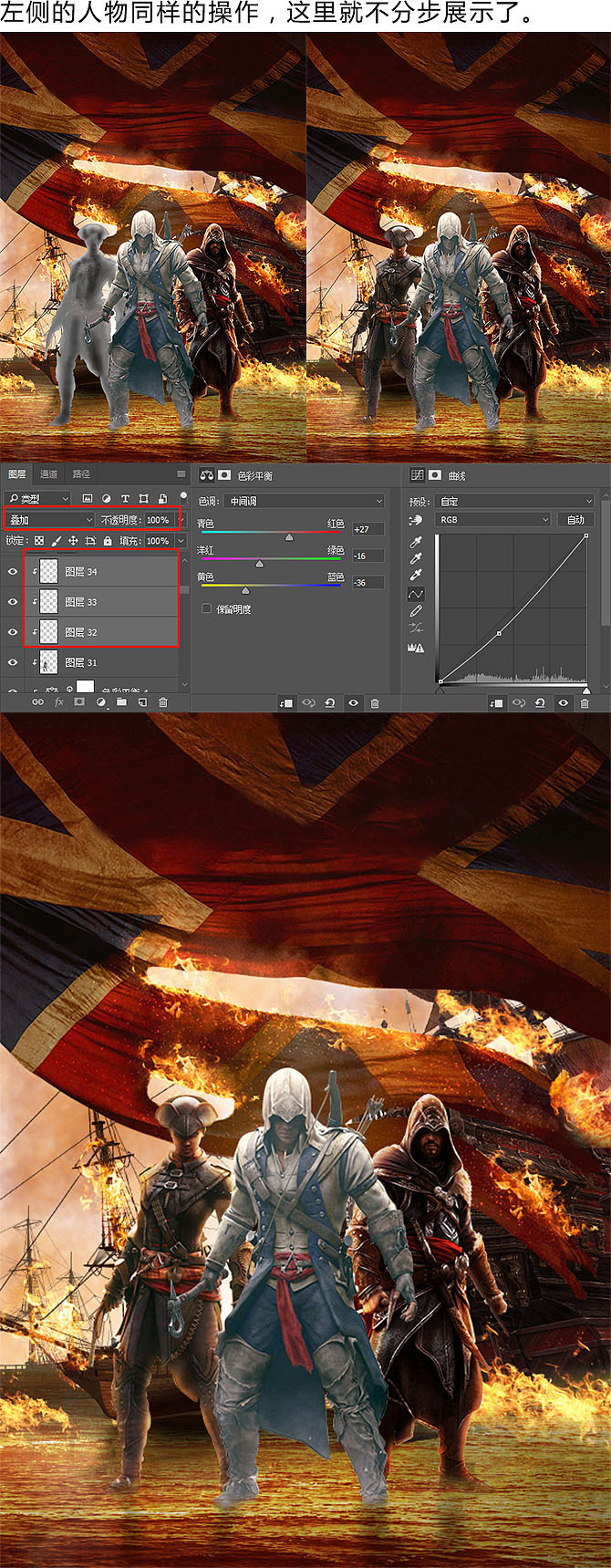Click the text layer filter icon

pos(125,499)
